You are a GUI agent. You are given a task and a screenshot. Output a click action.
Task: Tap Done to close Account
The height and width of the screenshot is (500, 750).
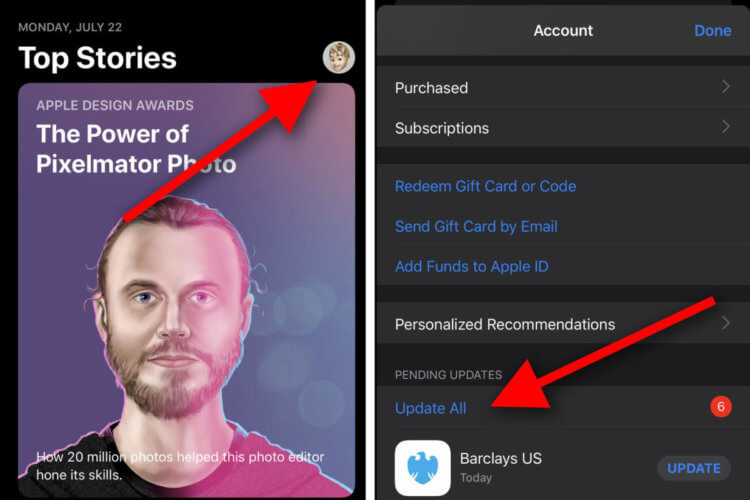(x=712, y=31)
